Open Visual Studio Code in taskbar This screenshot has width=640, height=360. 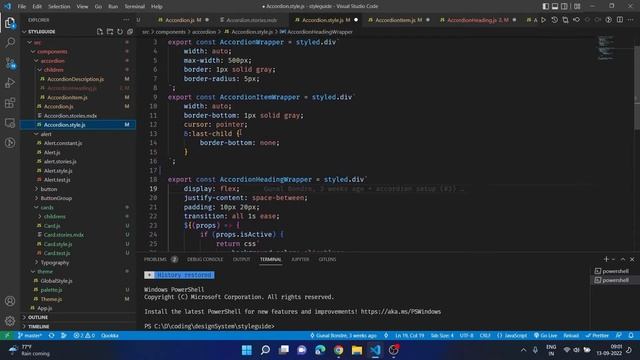[x=375, y=350]
